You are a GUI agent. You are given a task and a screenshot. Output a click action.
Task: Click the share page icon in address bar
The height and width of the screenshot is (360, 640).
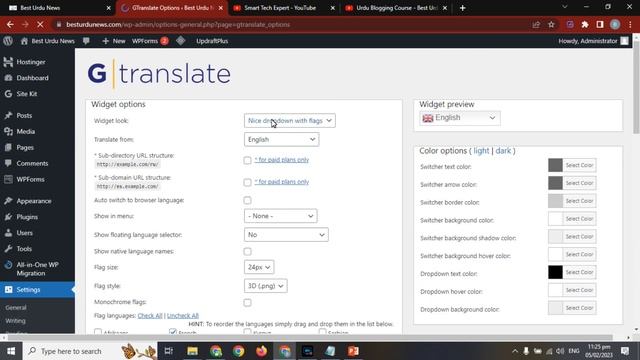[536, 24]
